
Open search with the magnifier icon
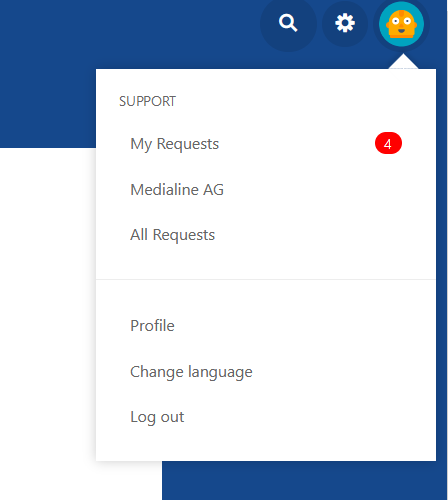pyautogui.click(x=288, y=23)
